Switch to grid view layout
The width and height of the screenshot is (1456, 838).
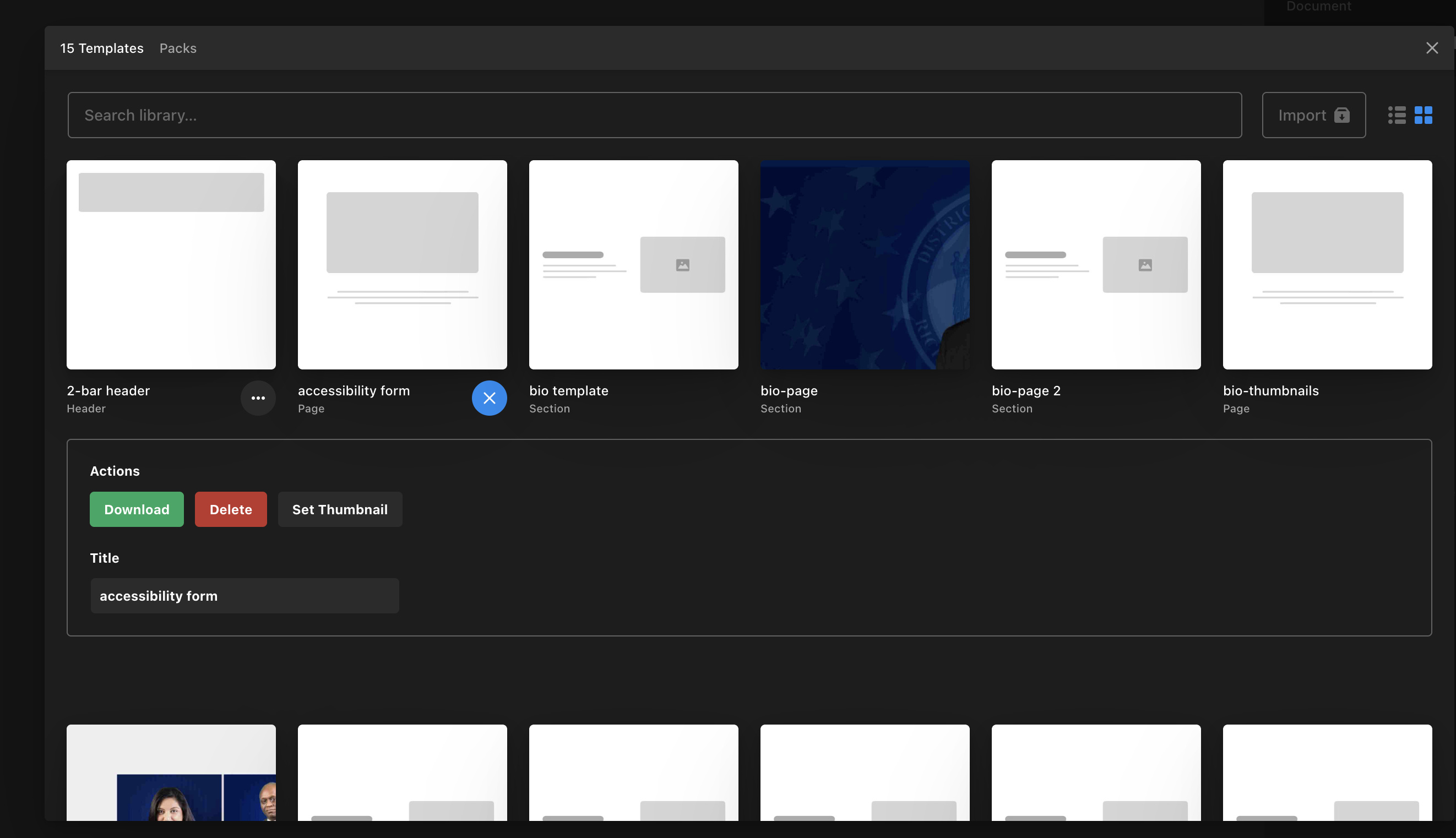click(1423, 115)
